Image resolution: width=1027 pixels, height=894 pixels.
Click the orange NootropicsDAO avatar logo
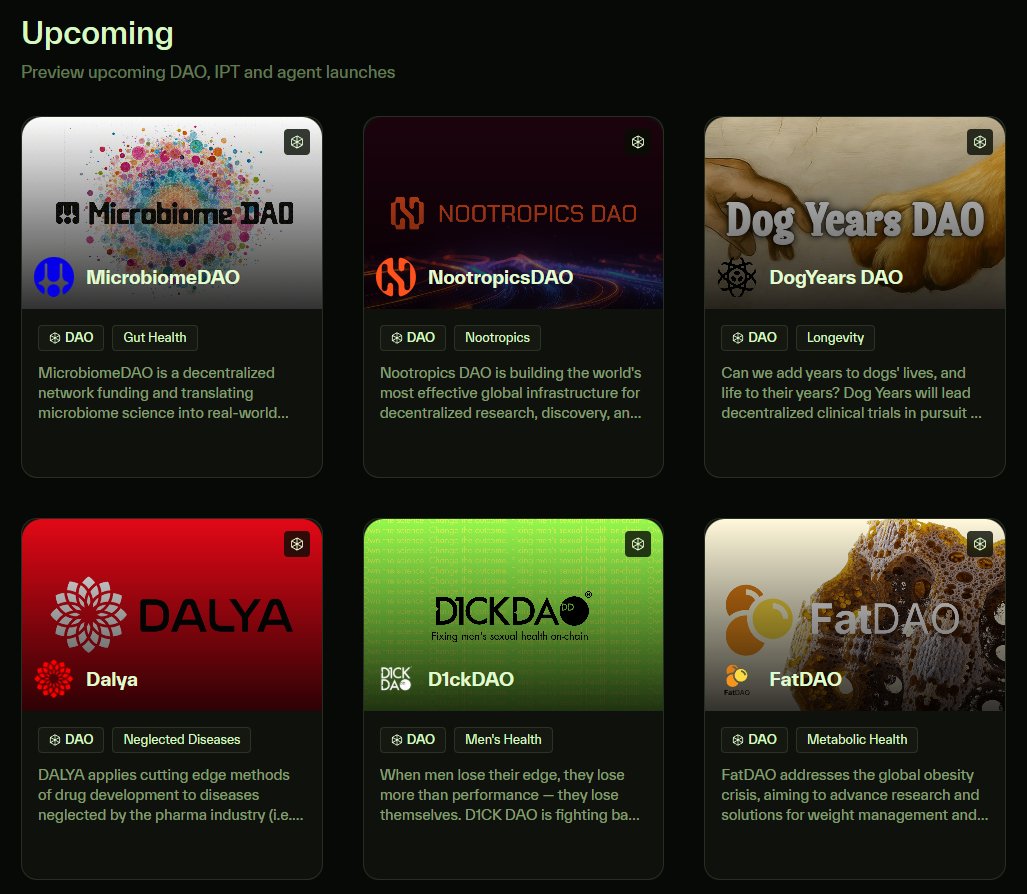coord(396,277)
